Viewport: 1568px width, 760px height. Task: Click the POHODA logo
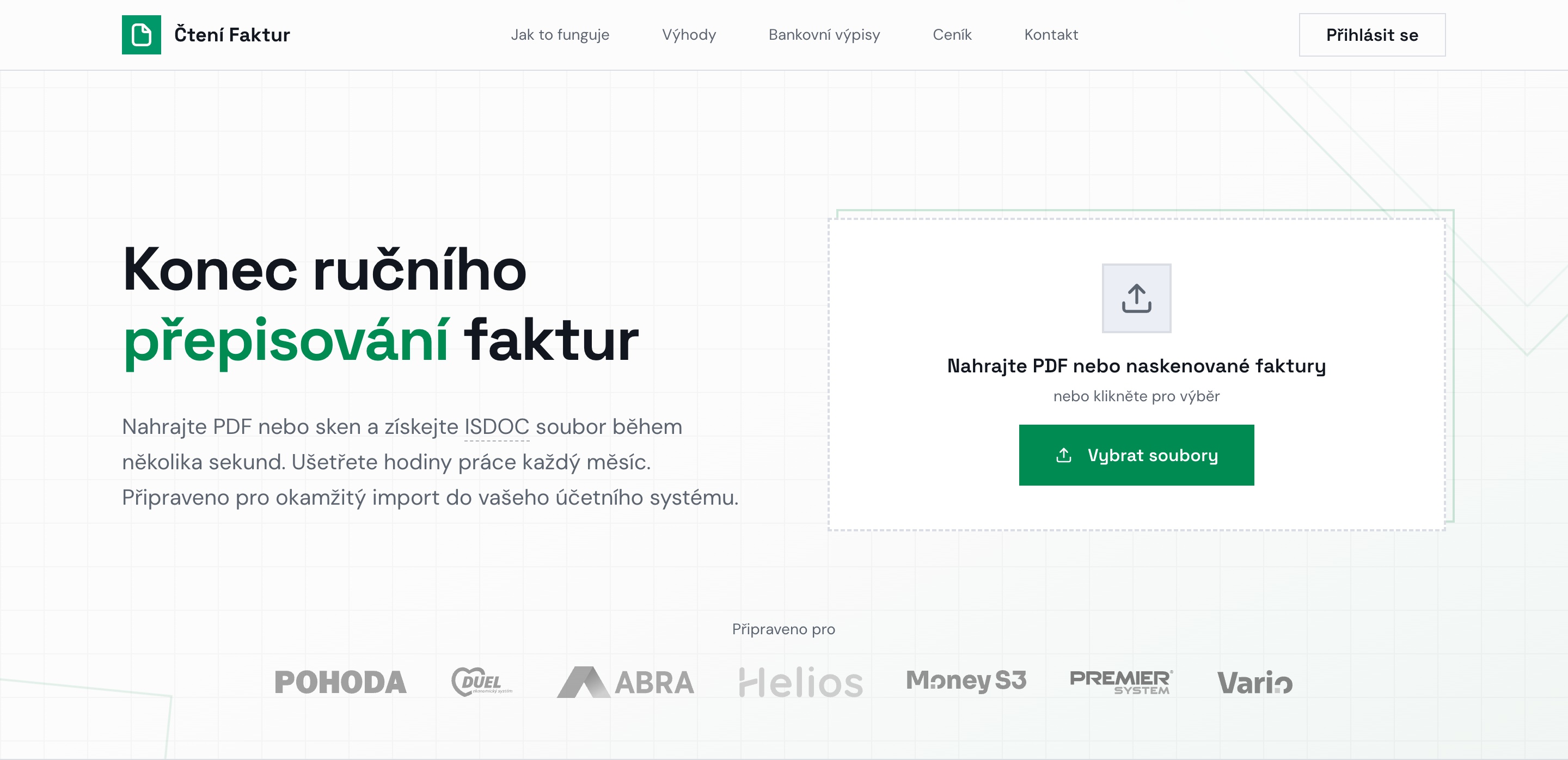pyautogui.click(x=340, y=682)
